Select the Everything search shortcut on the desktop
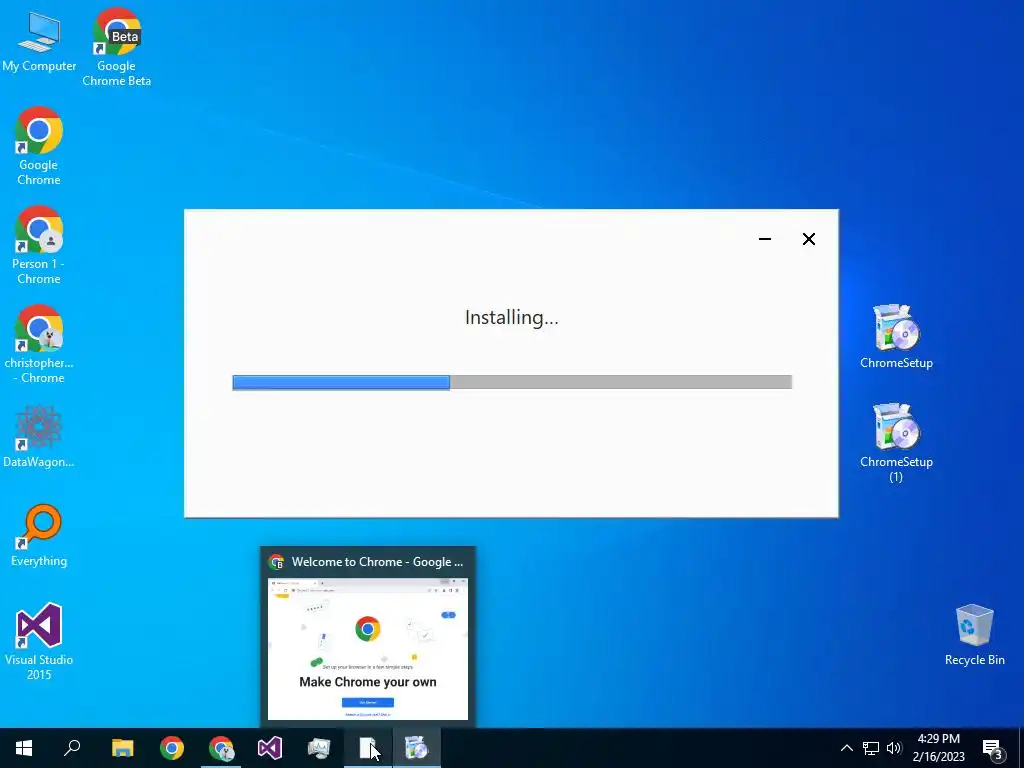 [39, 536]
